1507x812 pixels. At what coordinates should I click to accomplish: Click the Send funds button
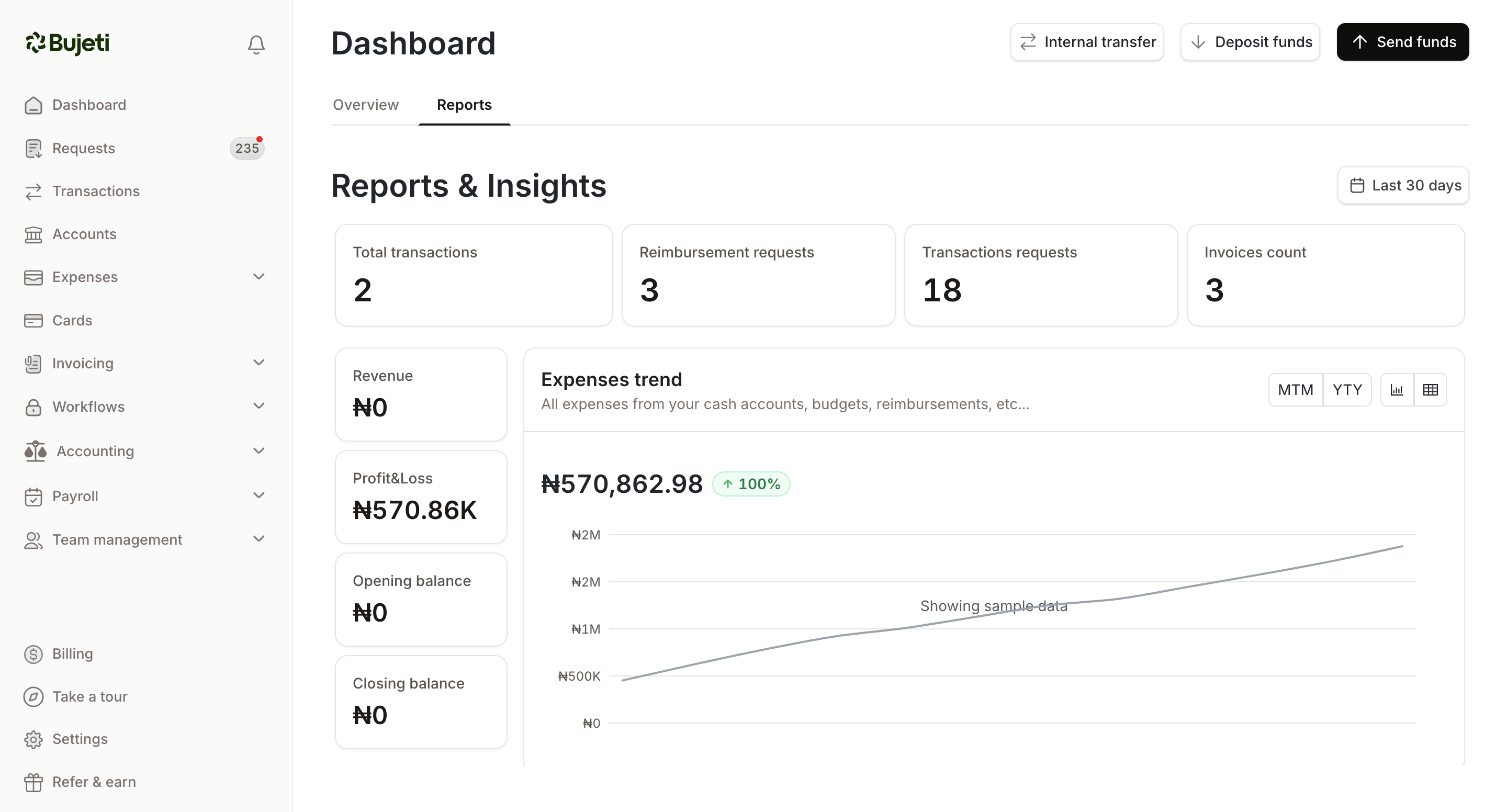point(1402,42)
